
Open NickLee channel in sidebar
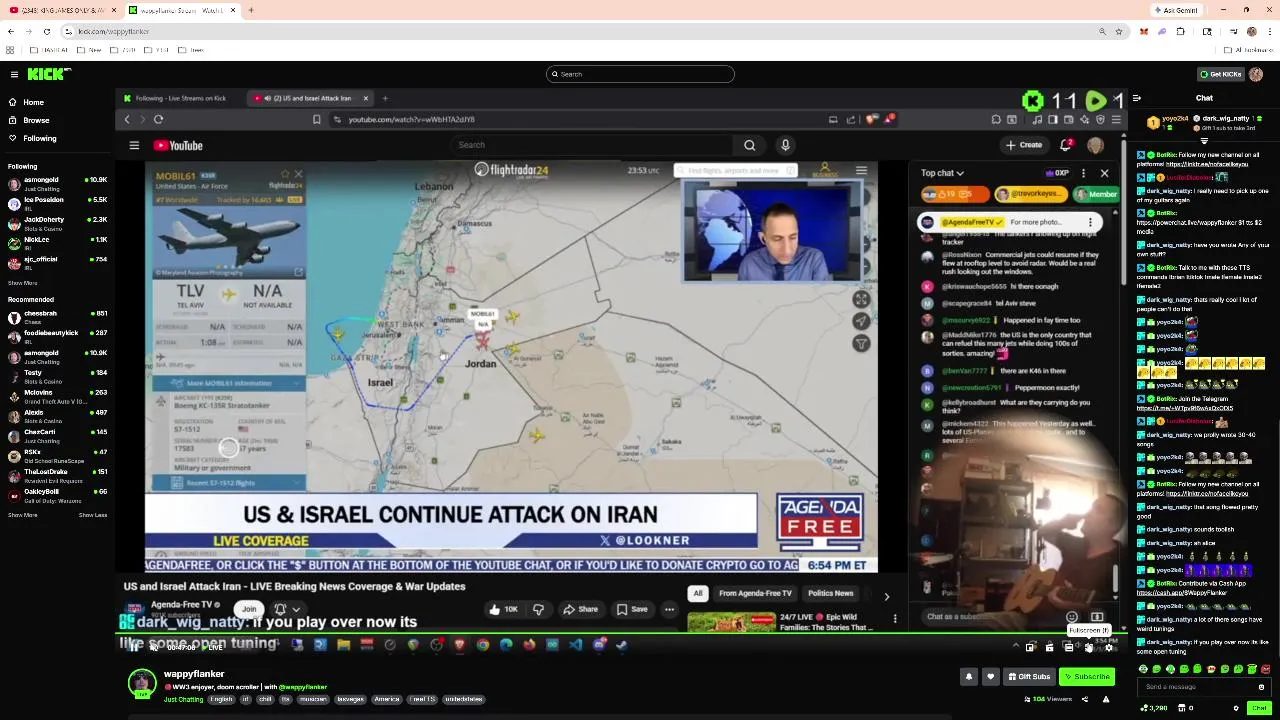pos(55,244)
